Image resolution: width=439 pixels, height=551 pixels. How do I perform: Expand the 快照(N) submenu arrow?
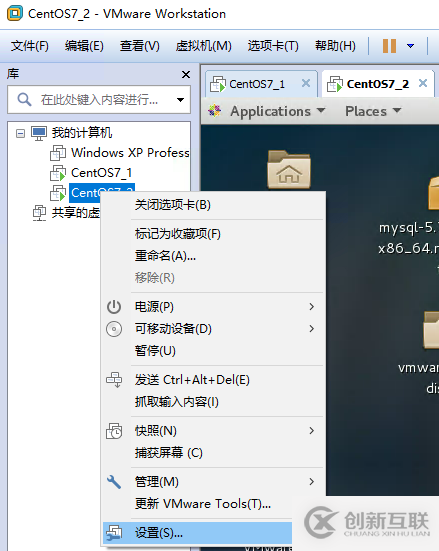[x=311, y=431]
